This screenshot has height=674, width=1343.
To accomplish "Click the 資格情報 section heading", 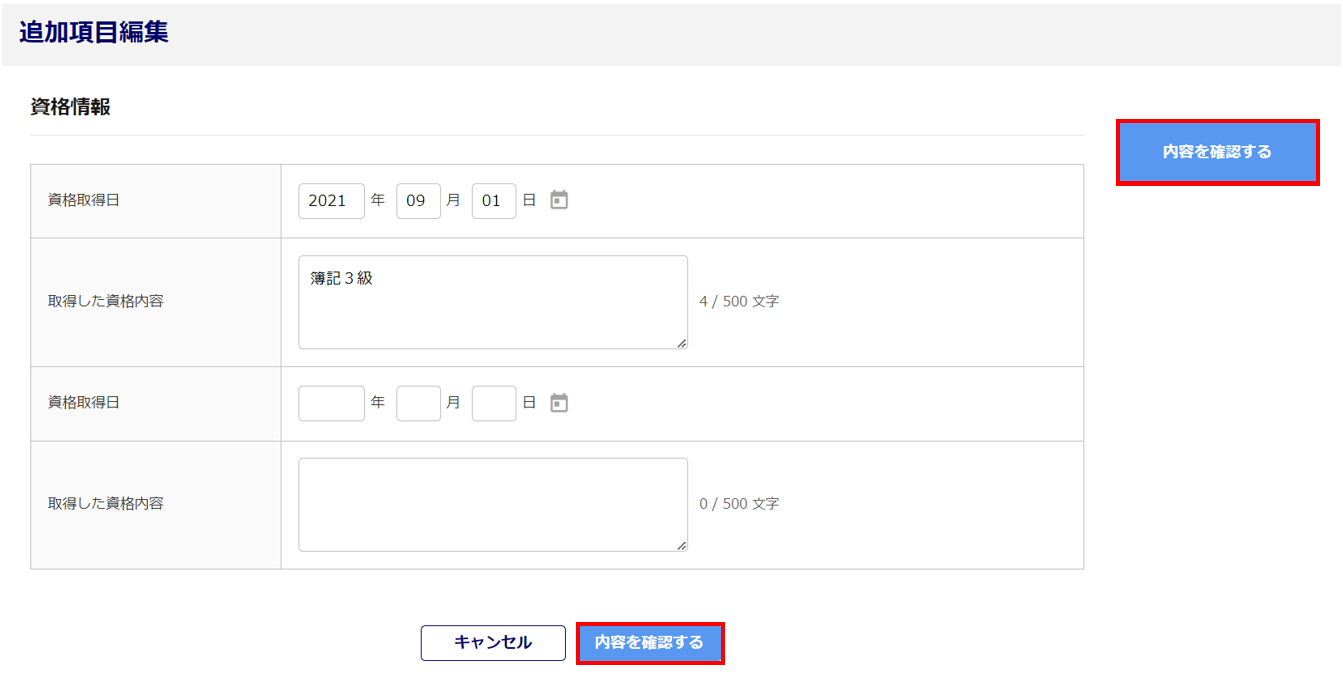I will tap(71, 108).
